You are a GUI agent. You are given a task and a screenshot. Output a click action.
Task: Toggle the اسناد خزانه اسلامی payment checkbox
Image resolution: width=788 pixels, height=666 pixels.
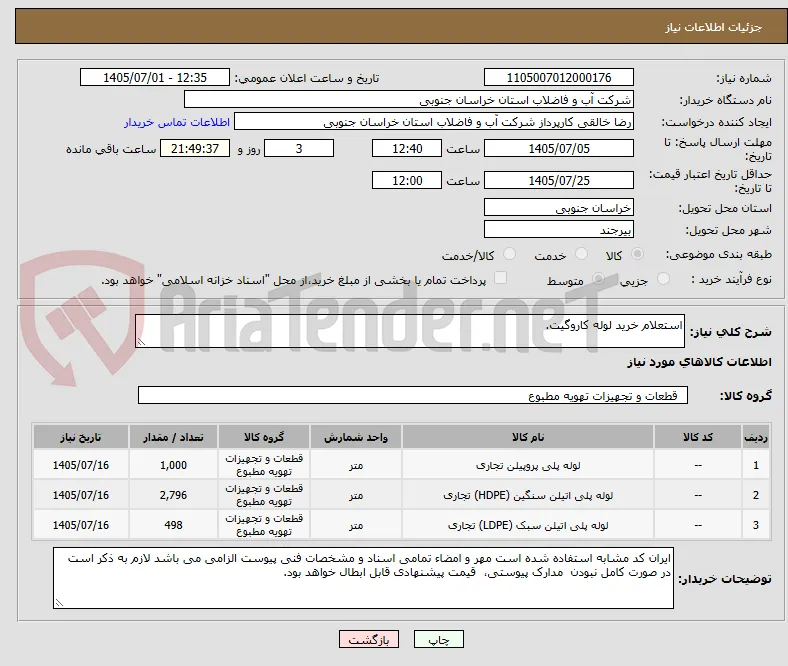[x=501, y=278]
